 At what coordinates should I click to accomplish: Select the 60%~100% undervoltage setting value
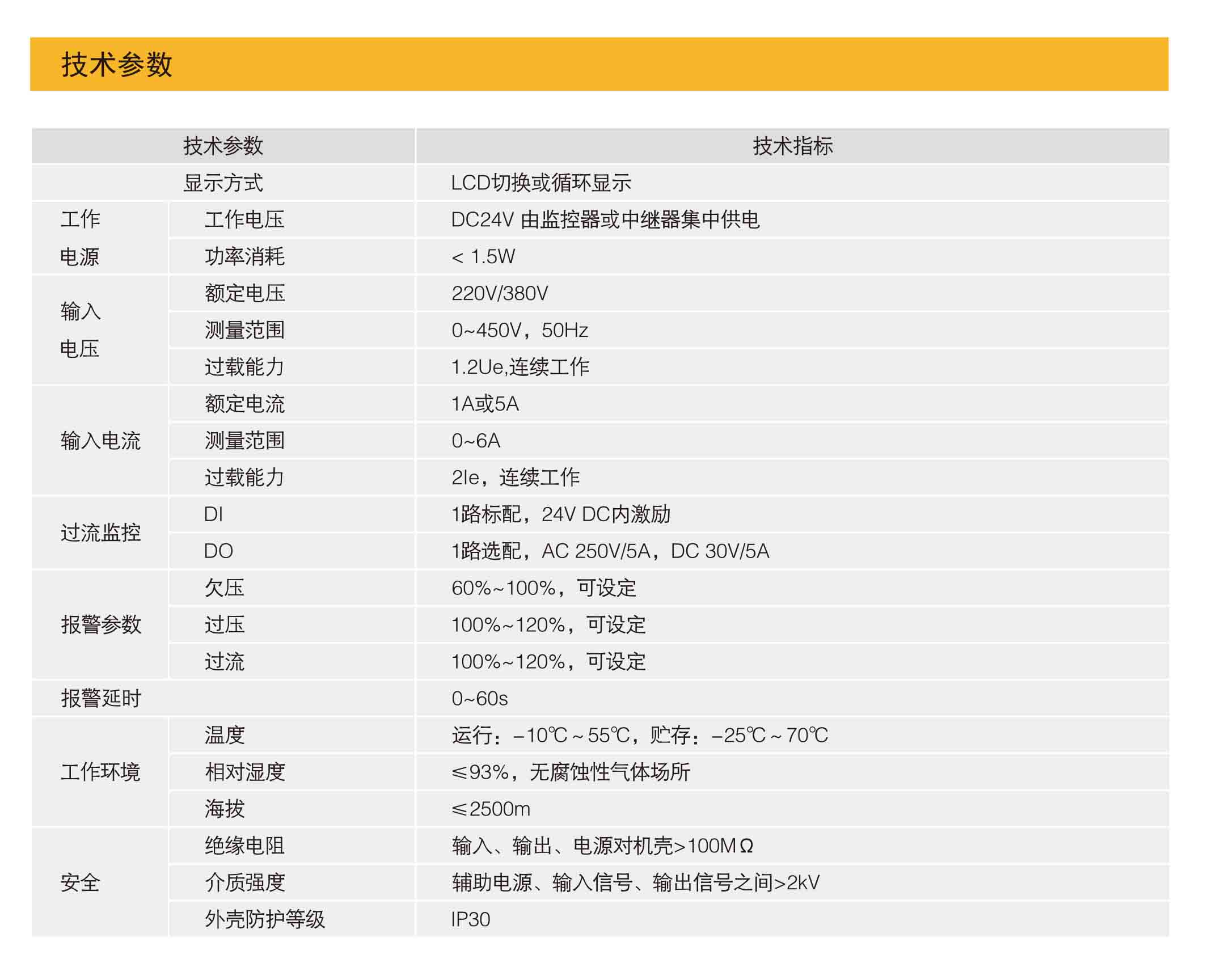click(x=543, y=588)
